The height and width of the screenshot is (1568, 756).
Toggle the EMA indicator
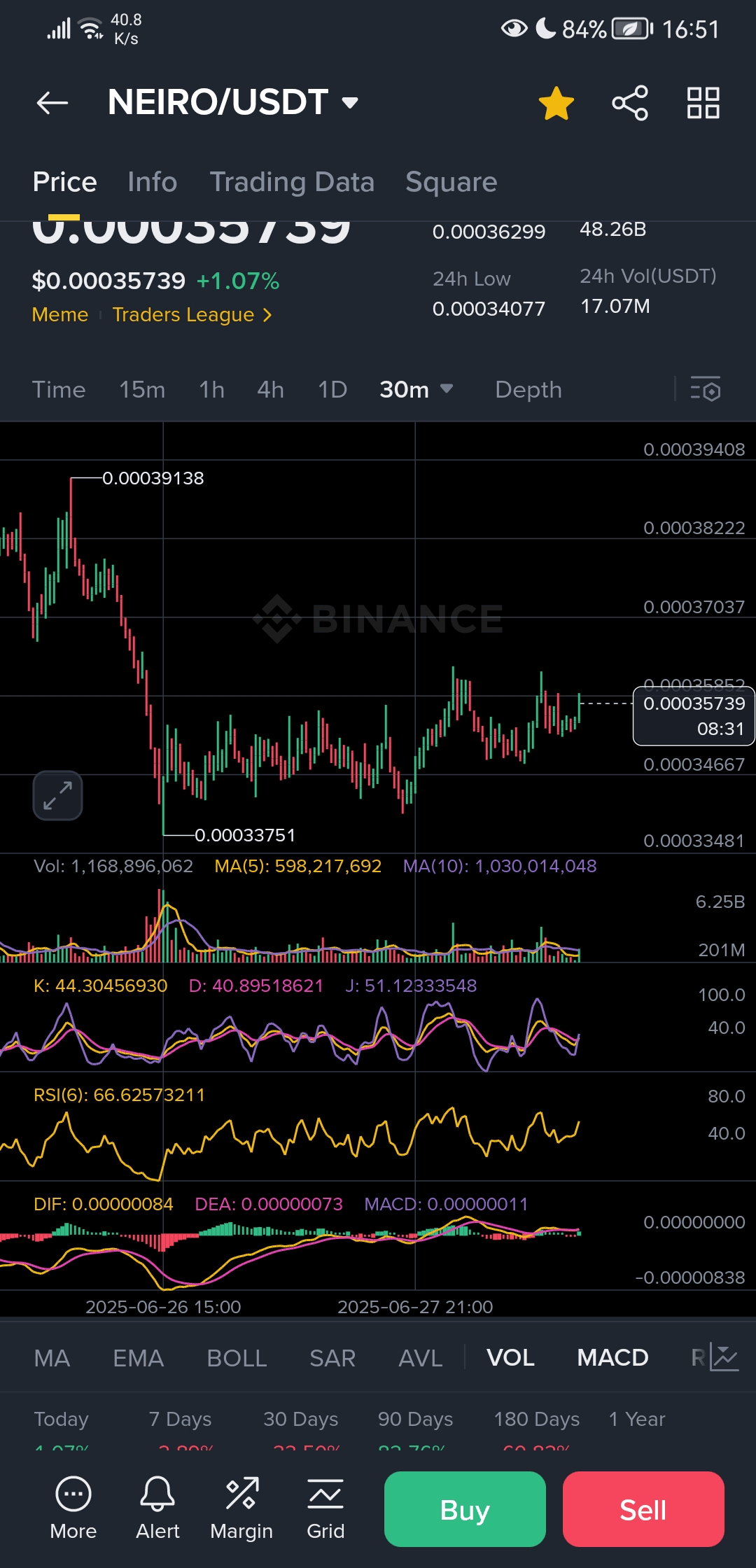[139, 1358]
